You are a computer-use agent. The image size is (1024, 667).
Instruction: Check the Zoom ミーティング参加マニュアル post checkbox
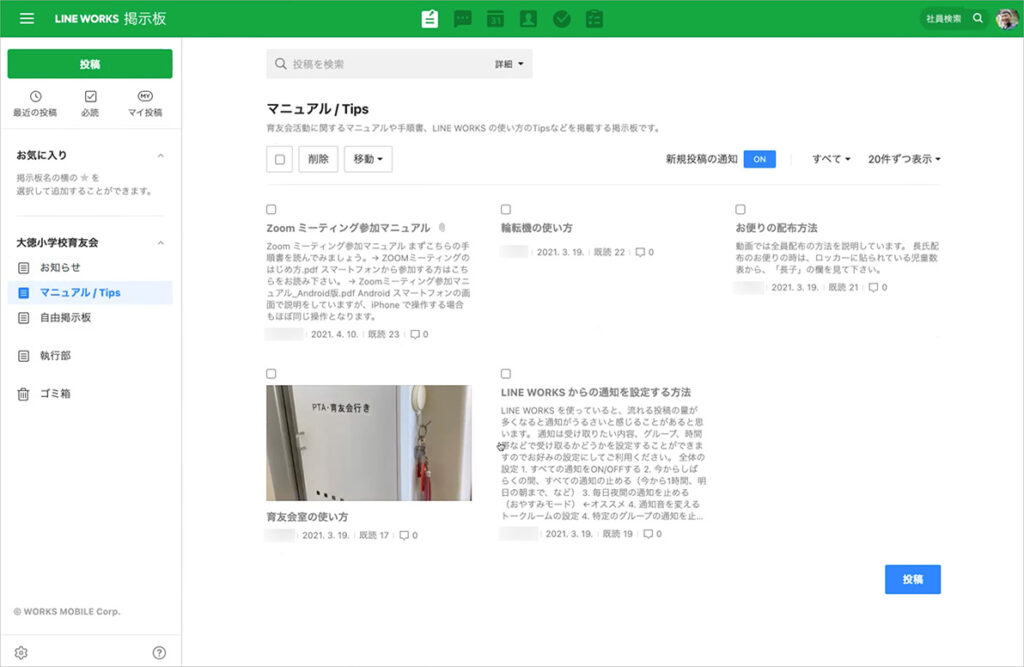[272, 209]
